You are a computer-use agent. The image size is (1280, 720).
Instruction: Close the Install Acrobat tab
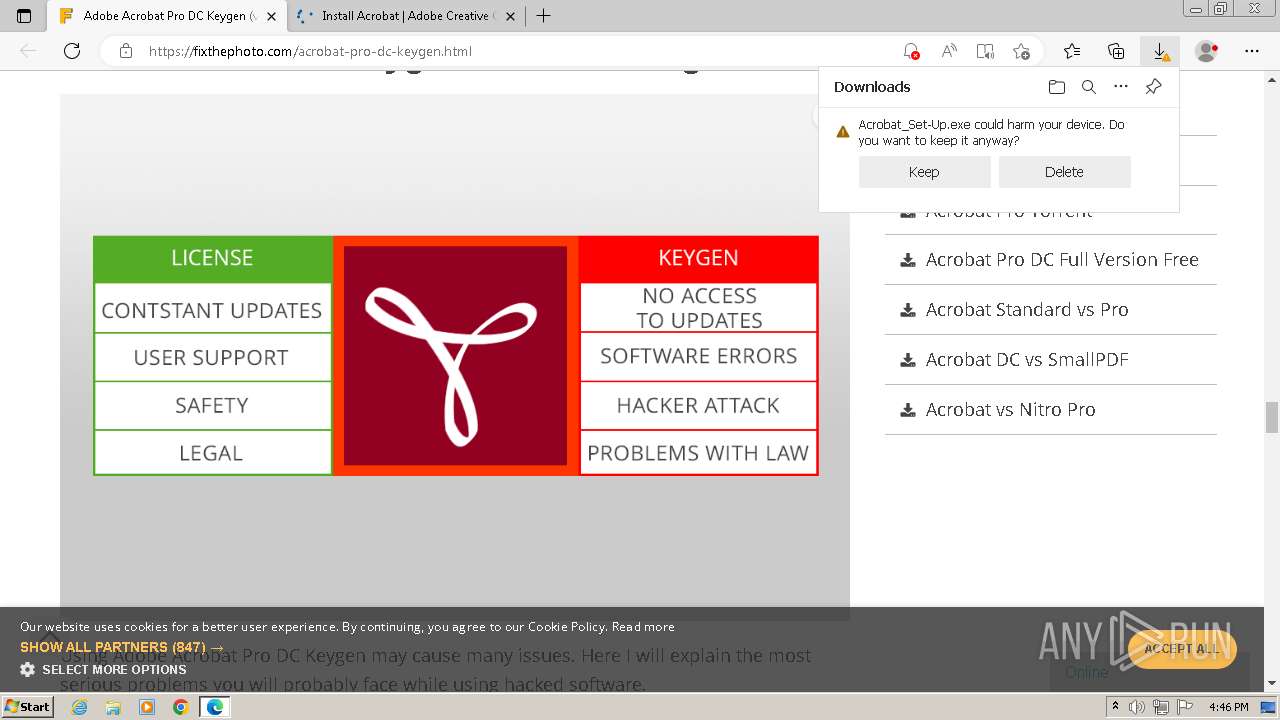[508, 16]
